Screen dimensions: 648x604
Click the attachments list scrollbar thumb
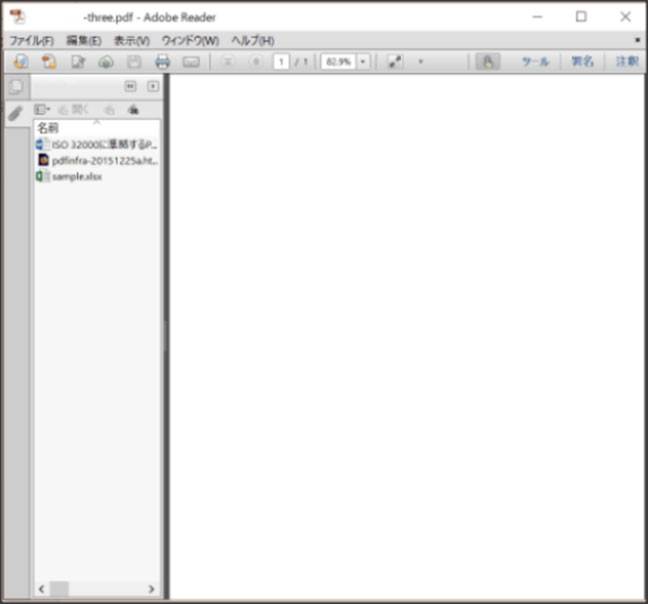[59, 589]
